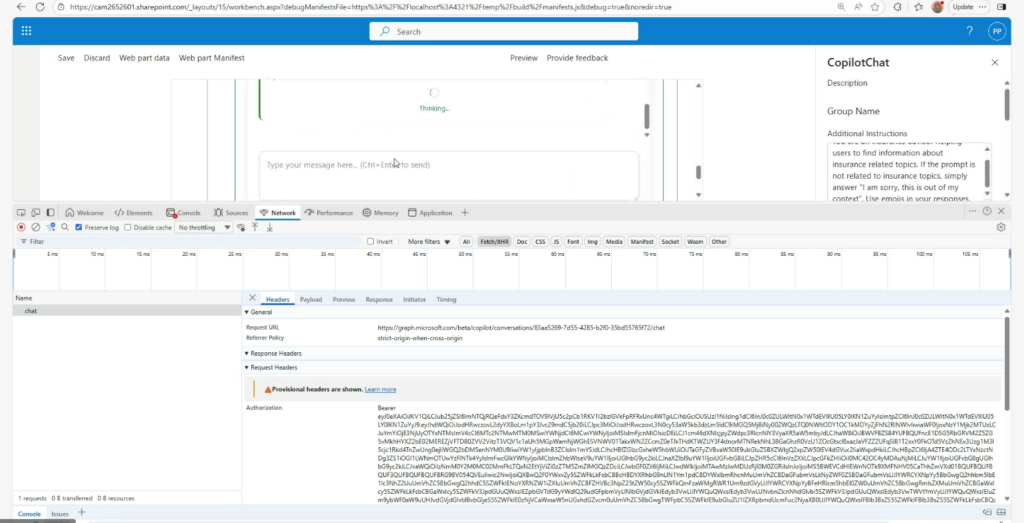
Task: Clear the network log
Action: point(36,227)
